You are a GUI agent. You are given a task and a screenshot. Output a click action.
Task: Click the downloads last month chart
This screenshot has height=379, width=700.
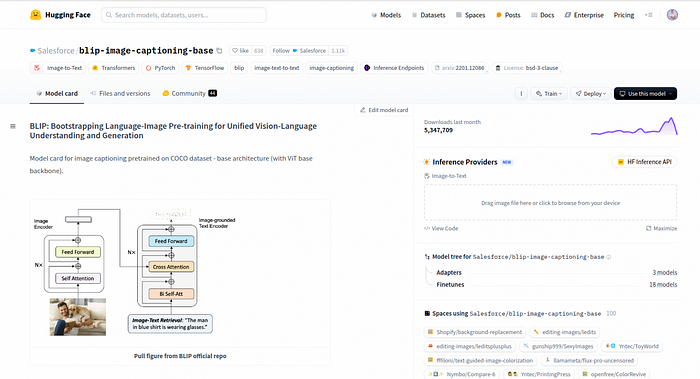[x=634, y=126]
